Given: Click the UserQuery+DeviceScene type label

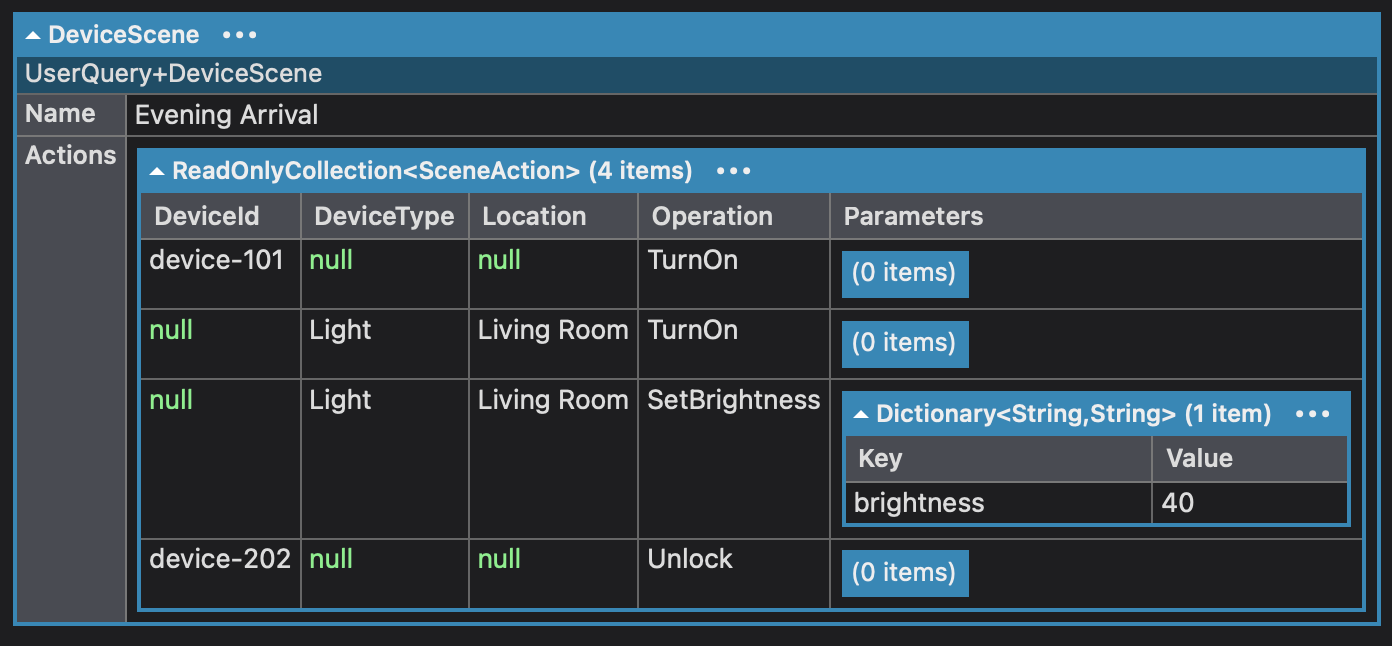Looking at the screenshot, I should 174,73.
